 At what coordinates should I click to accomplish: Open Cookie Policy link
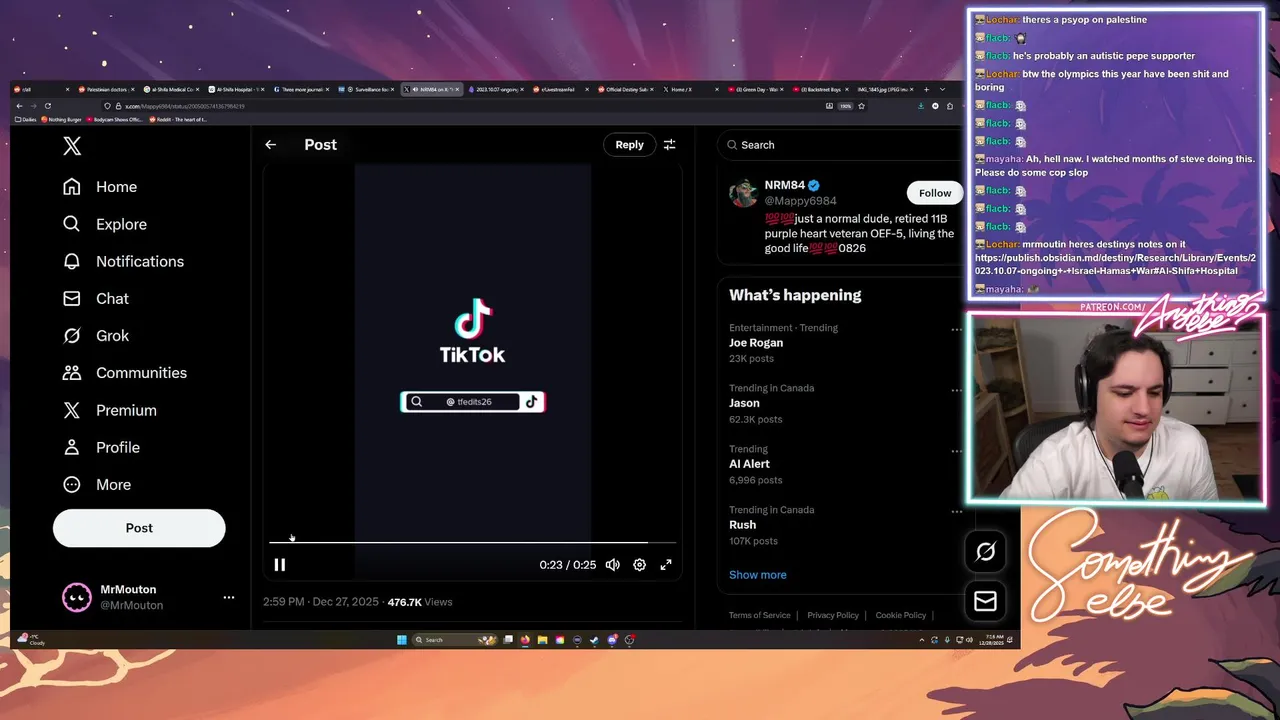tap(901, 615)
